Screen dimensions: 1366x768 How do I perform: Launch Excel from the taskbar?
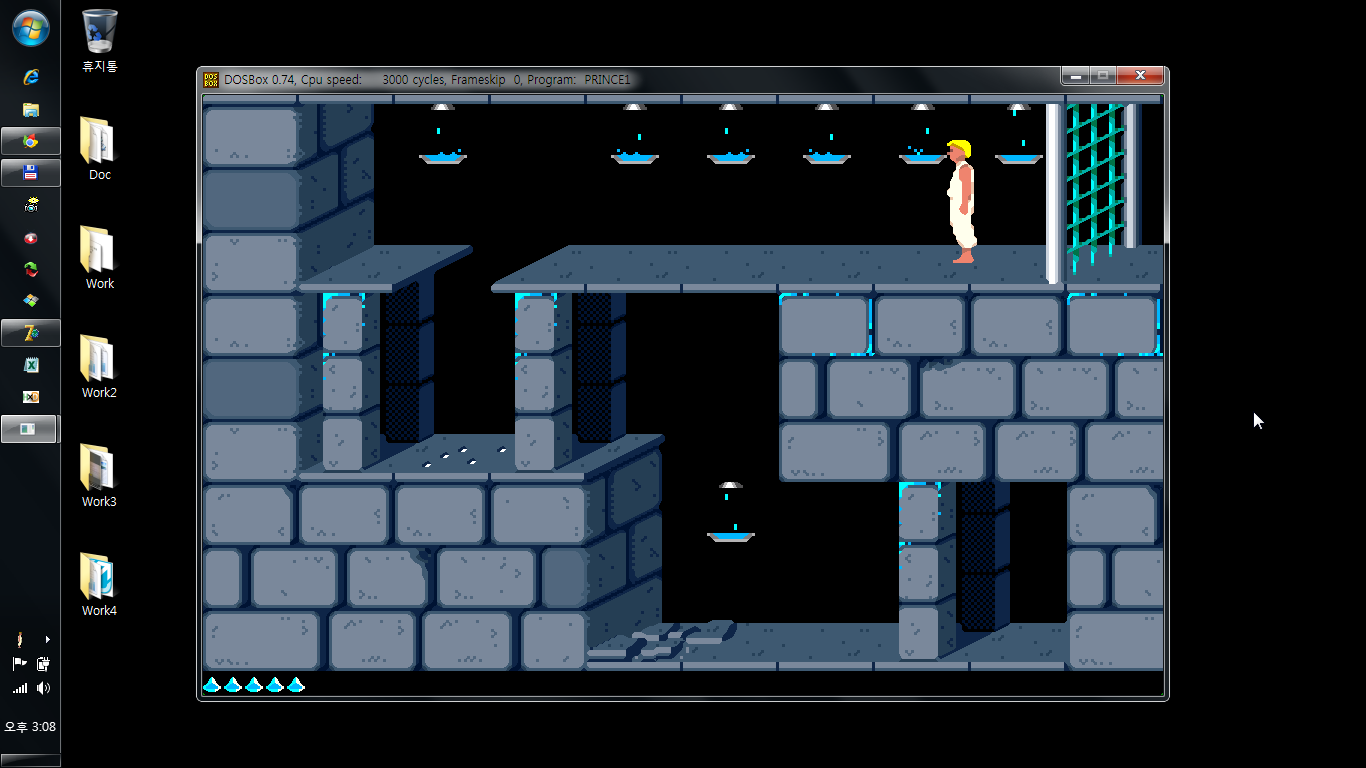coord(30,365)
